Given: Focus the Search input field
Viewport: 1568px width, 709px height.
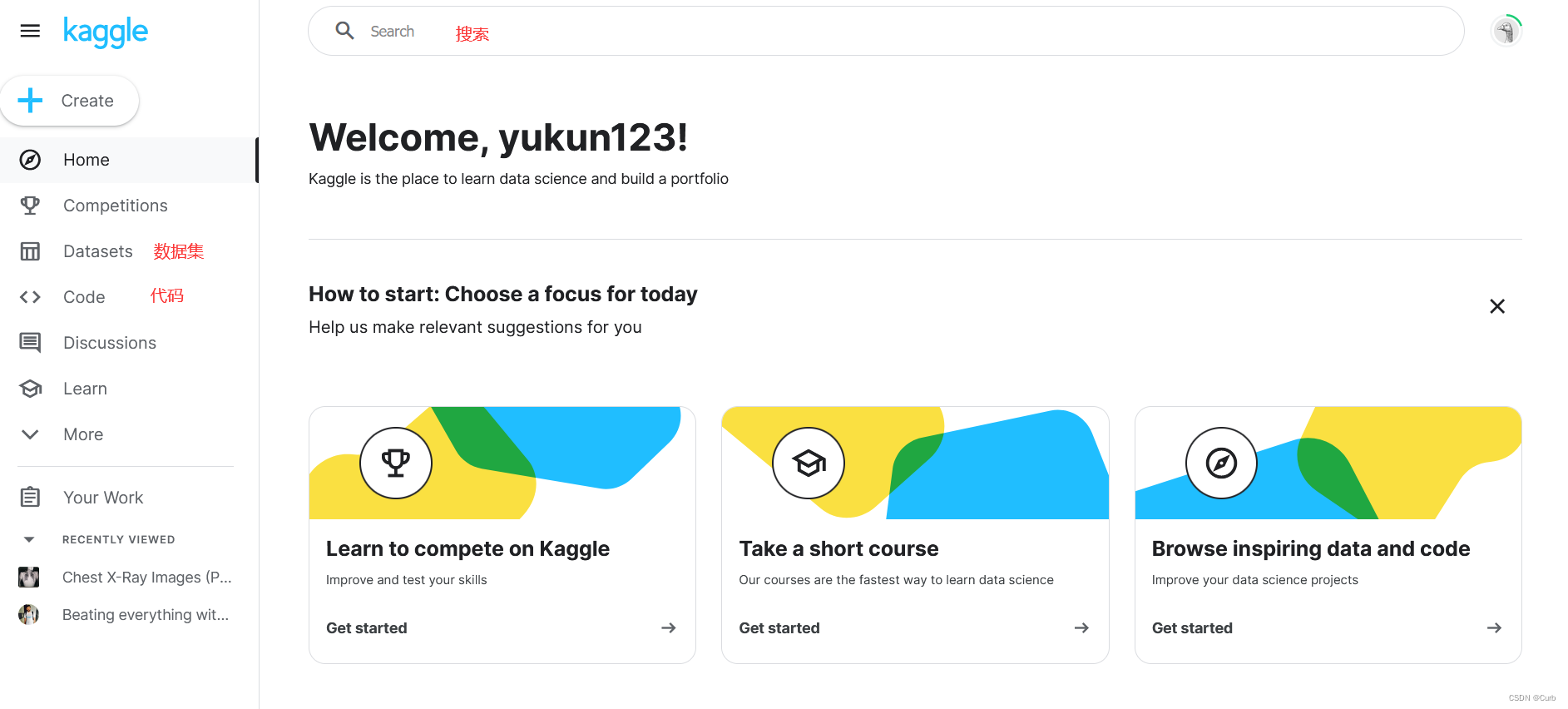Looking at the screenshot, I should [x=886, y=31].
